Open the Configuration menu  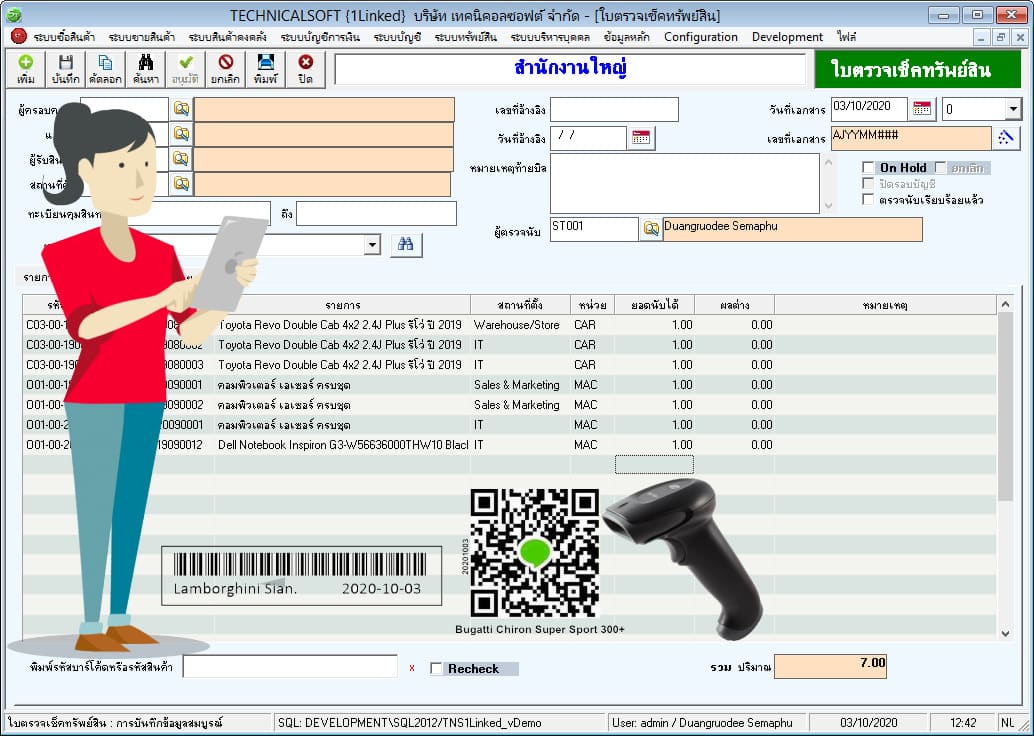tap(701, 37)
